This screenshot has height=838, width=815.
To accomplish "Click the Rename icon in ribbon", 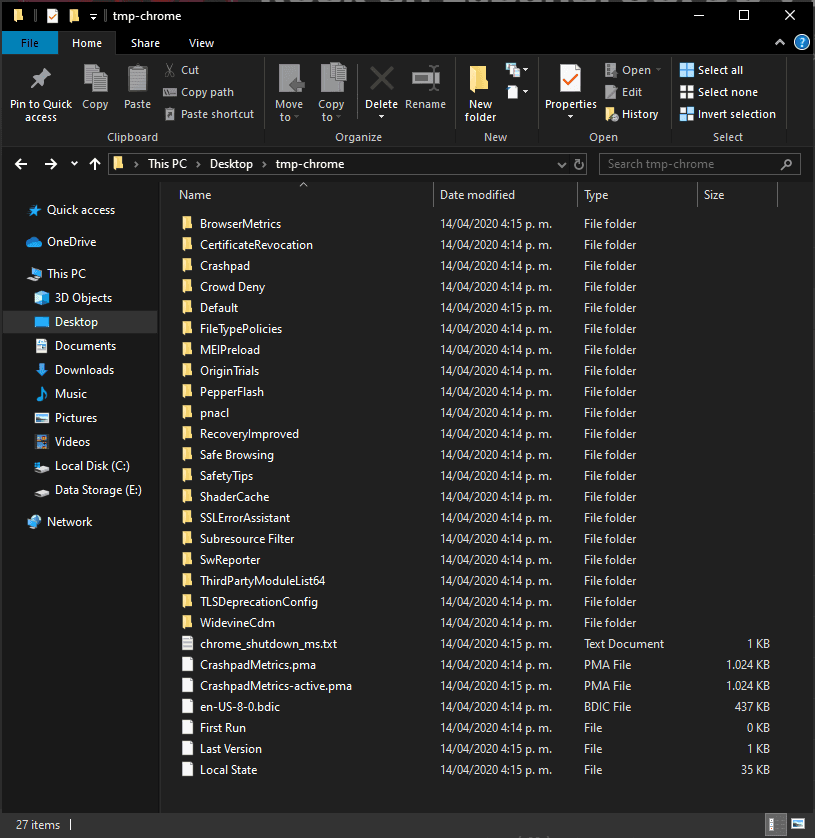I will (x=426, y=80).
